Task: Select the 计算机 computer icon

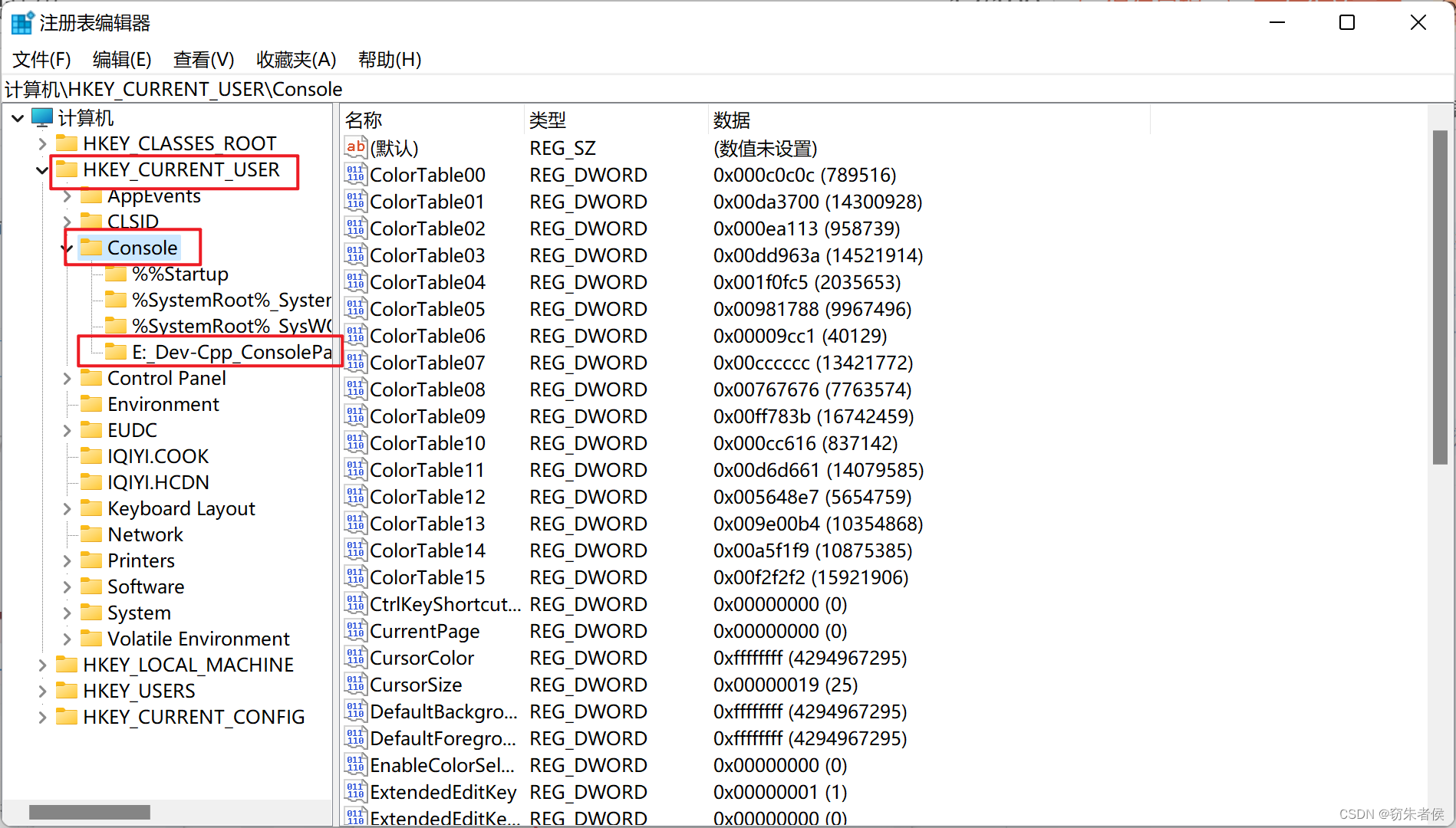Action: [44, 117]
